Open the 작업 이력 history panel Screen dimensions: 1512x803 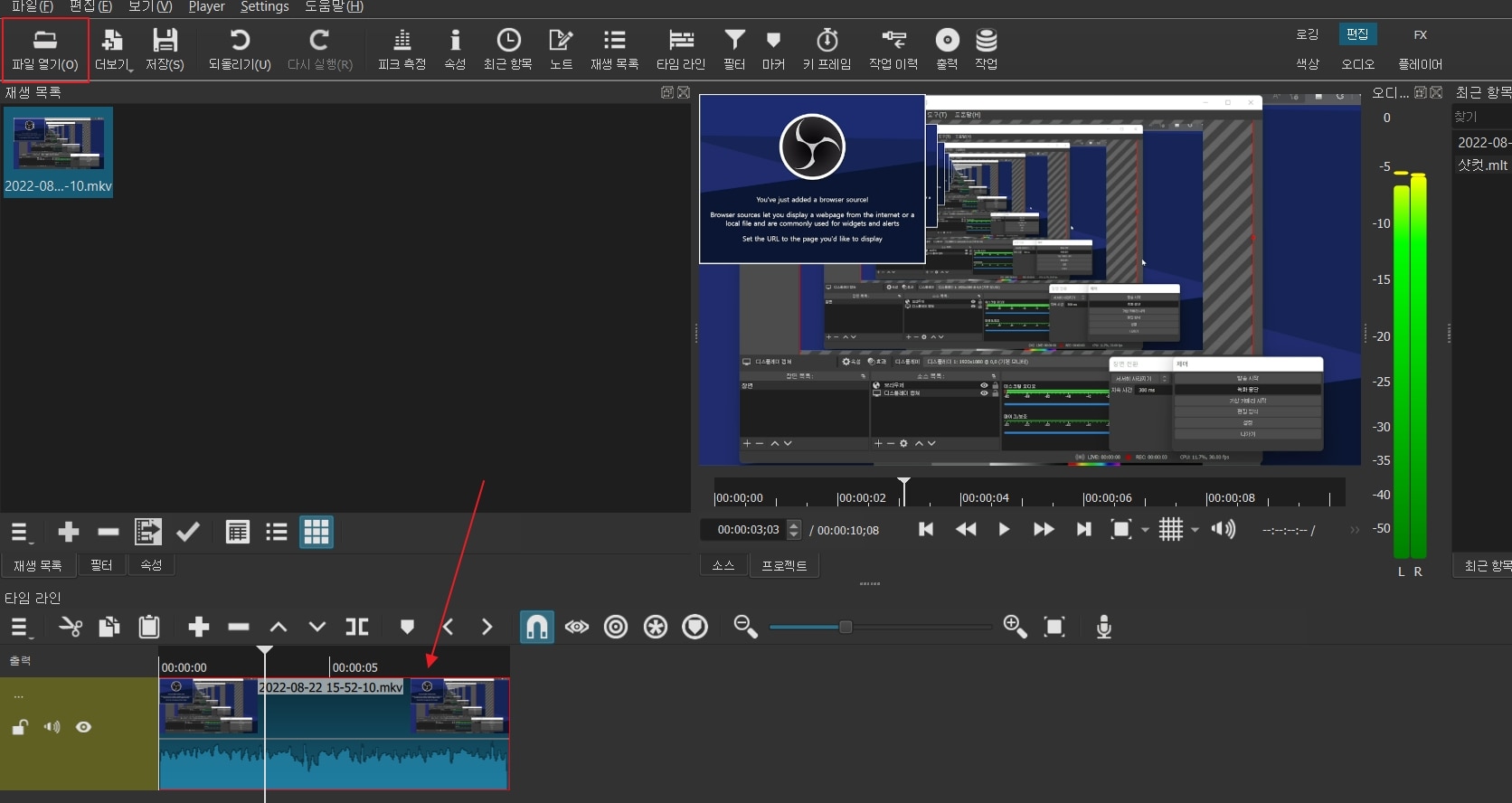893,50
